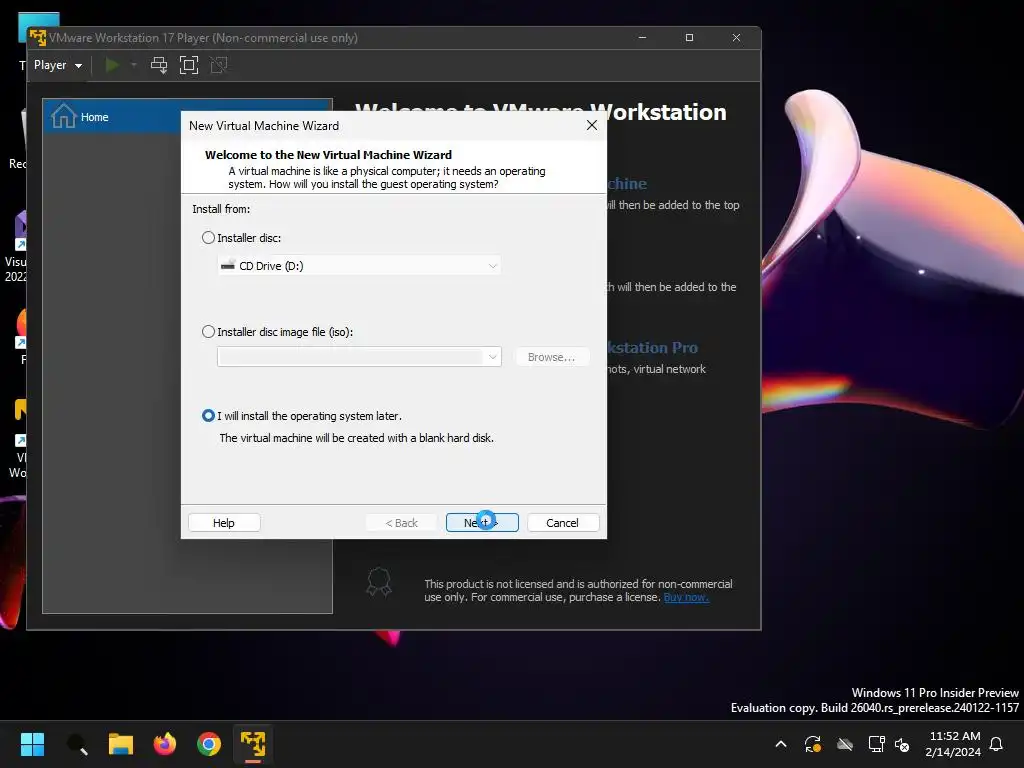Viewport: 1024px width, 768px height.
Task: Minimize the VMware Workstation Player window
Action: pyautogui.click(x=643, y=38)
